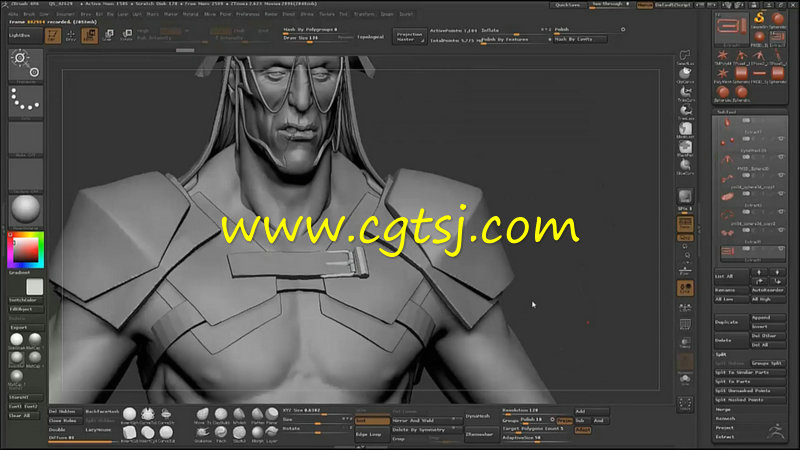Open the Transform menu
This screenshot has width=800, height=450.
click(x=364, y=14)
